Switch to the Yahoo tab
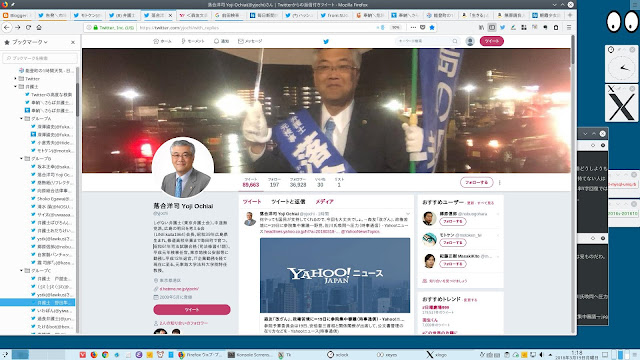This screenshot has width=640, height=360. coord(194,15)
